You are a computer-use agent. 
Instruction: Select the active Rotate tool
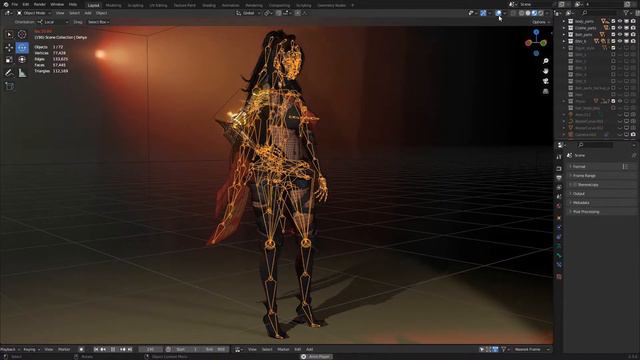pos(22,48)
